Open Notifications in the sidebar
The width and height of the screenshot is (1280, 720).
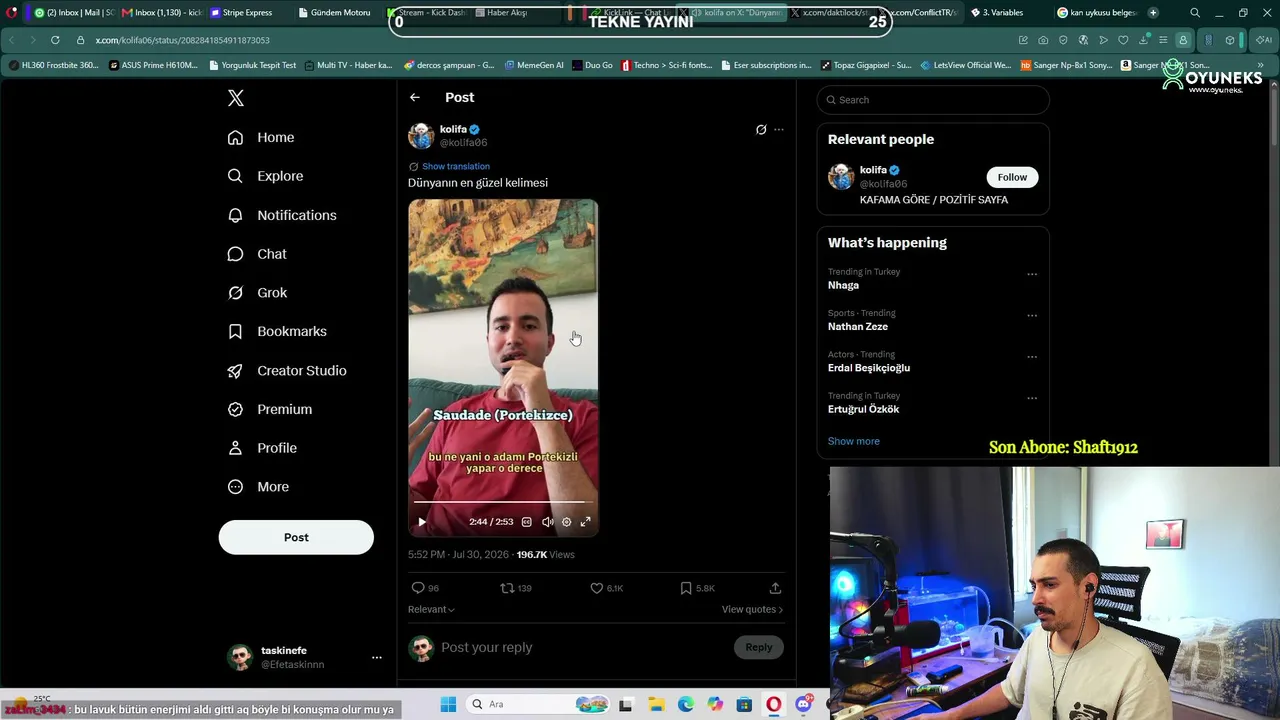pos(282,215)
